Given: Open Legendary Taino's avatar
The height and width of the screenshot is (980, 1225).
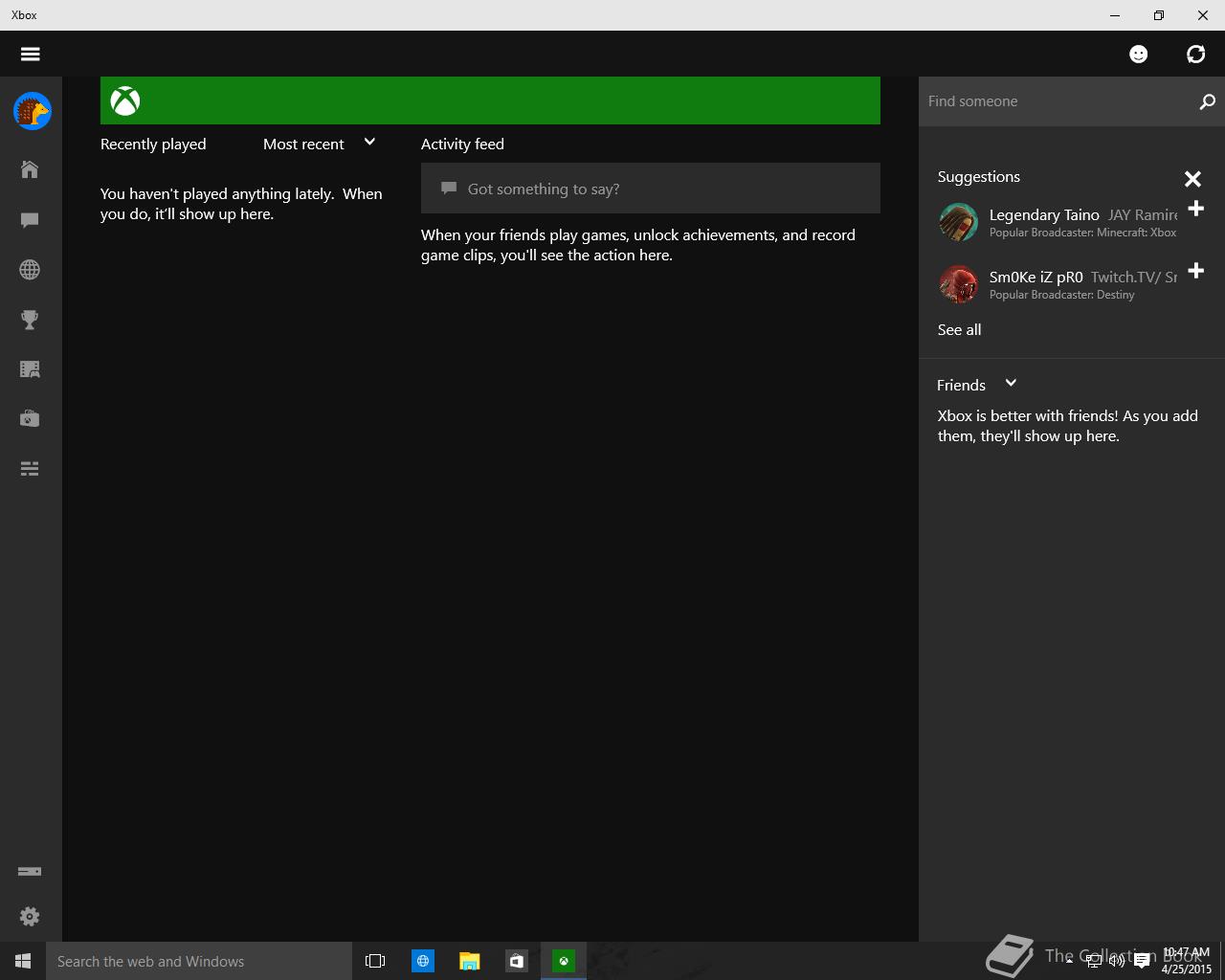Looking at the screenshot, I should point(958,222).
